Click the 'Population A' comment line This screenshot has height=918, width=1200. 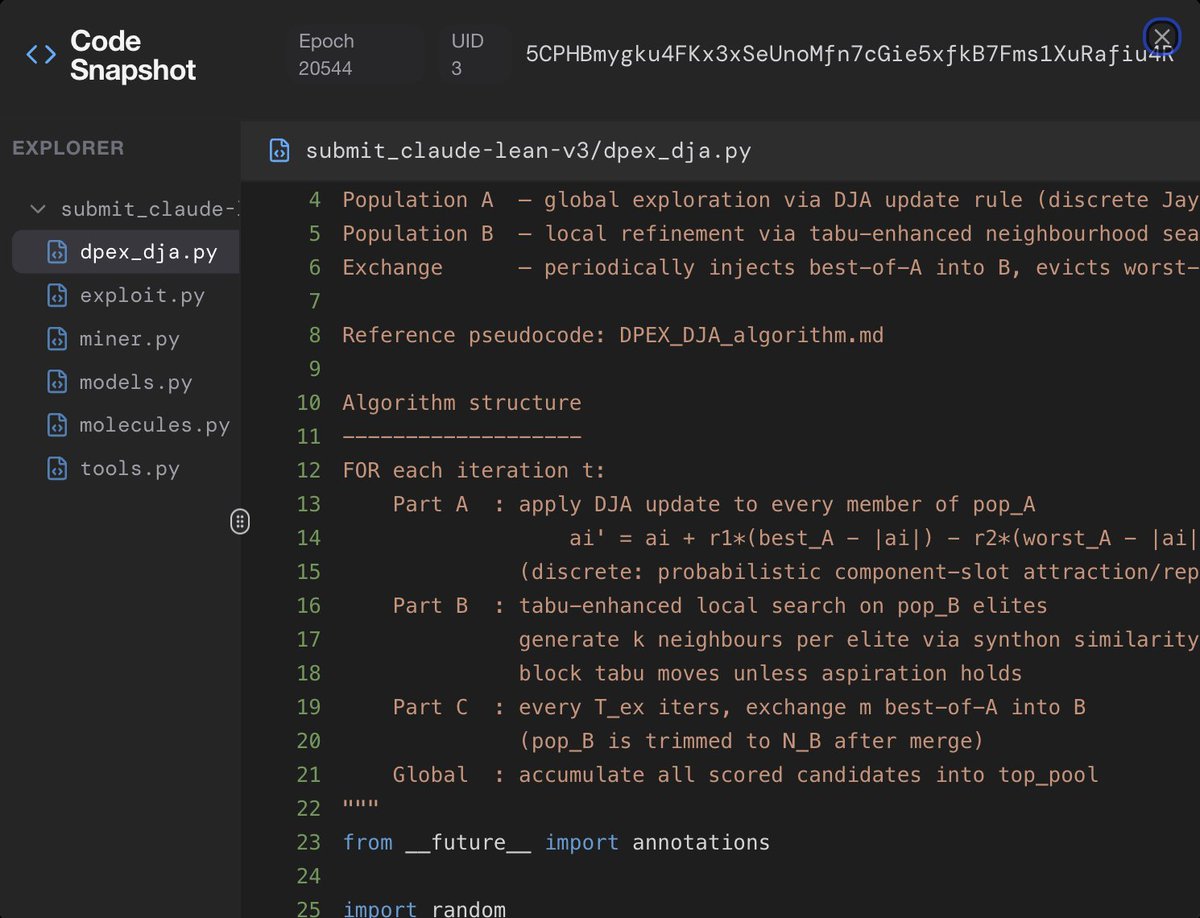point(770,200)
